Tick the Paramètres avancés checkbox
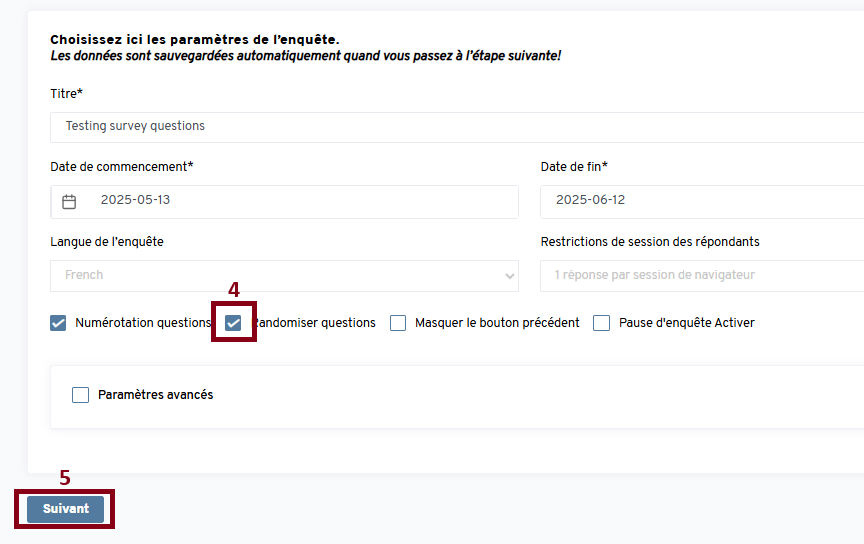 pyautogui.click(x=81, y=395)
